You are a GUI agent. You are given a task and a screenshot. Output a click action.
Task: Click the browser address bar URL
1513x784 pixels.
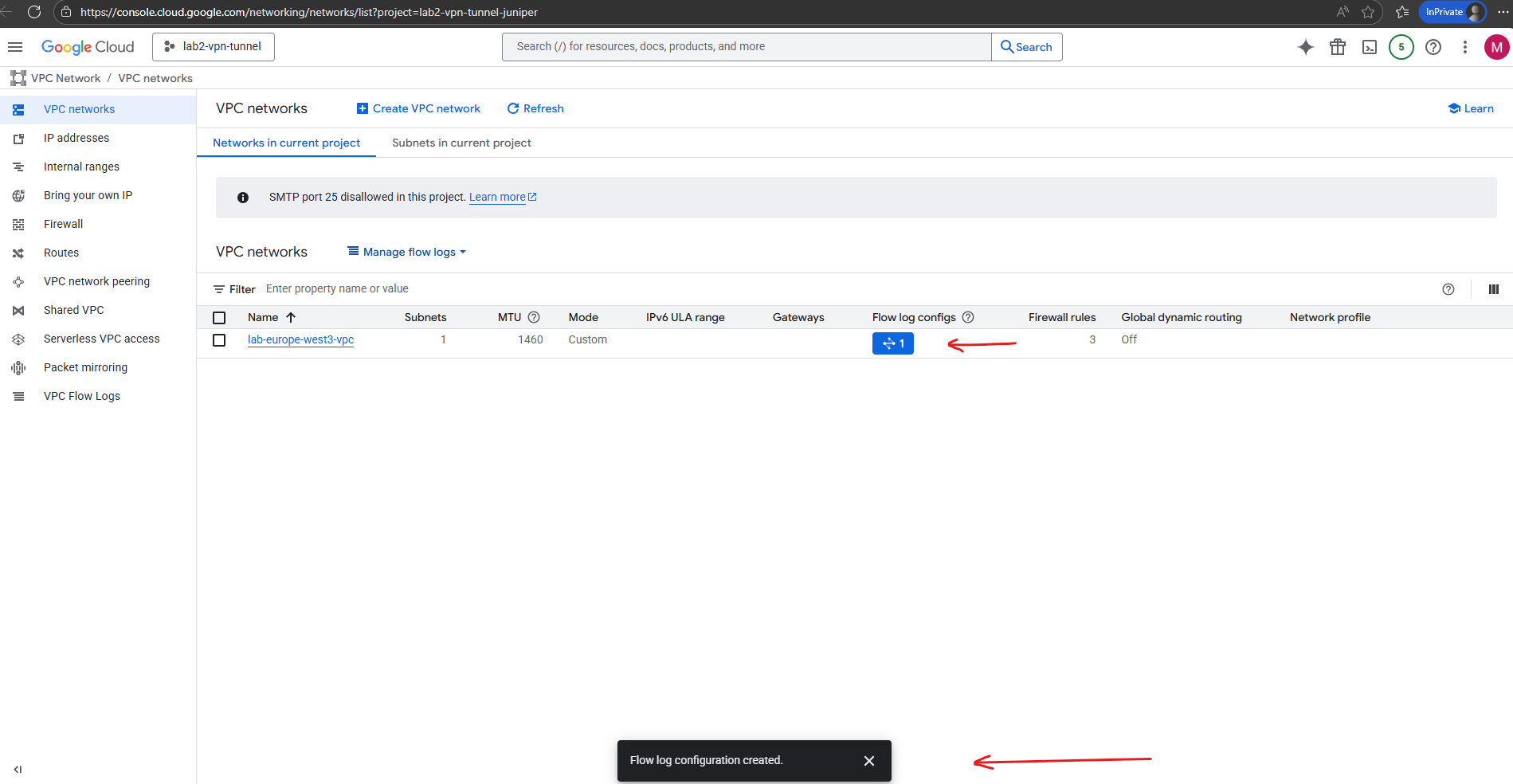[x=309, y=12]
